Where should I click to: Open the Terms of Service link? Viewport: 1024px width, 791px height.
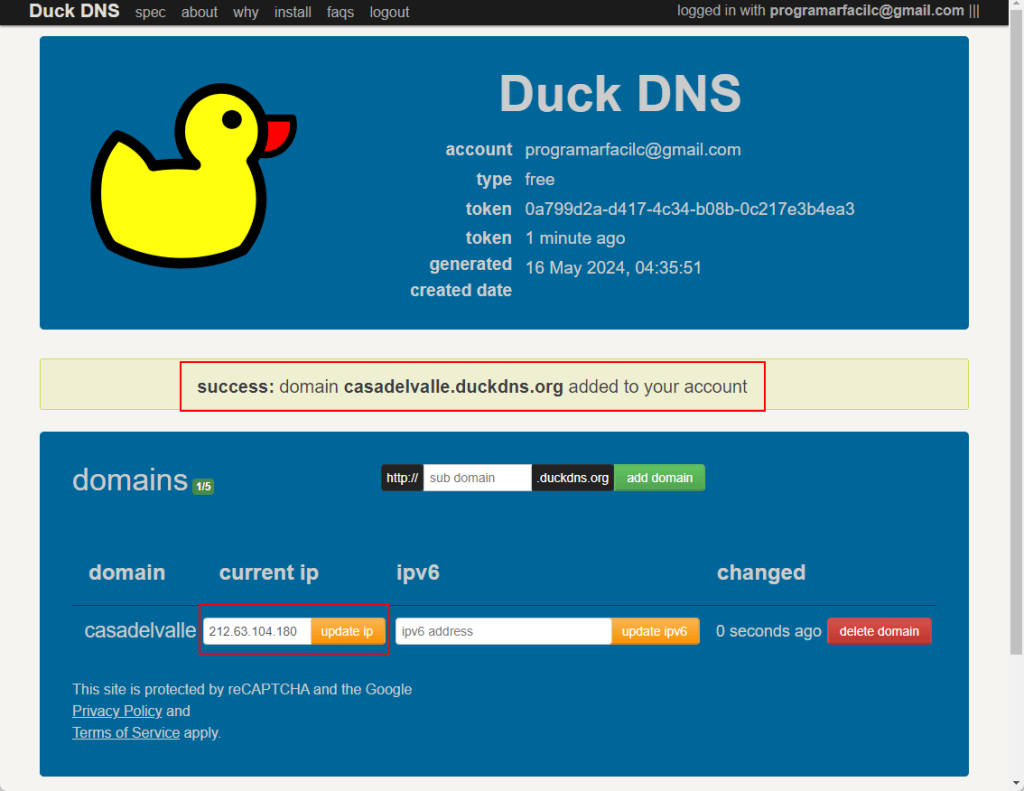pos(126,733)
